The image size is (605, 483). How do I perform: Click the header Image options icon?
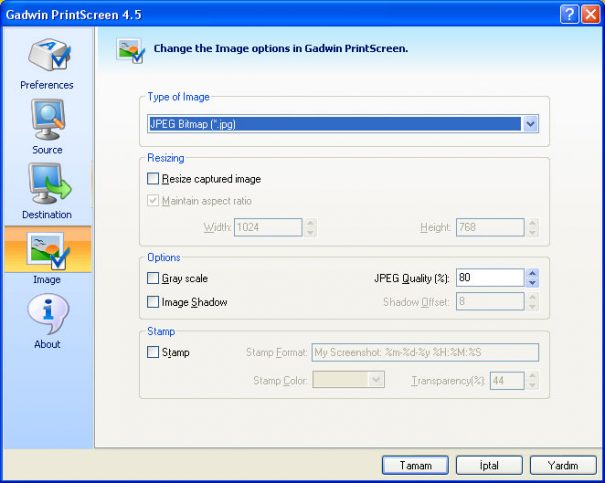pos(130,51)
